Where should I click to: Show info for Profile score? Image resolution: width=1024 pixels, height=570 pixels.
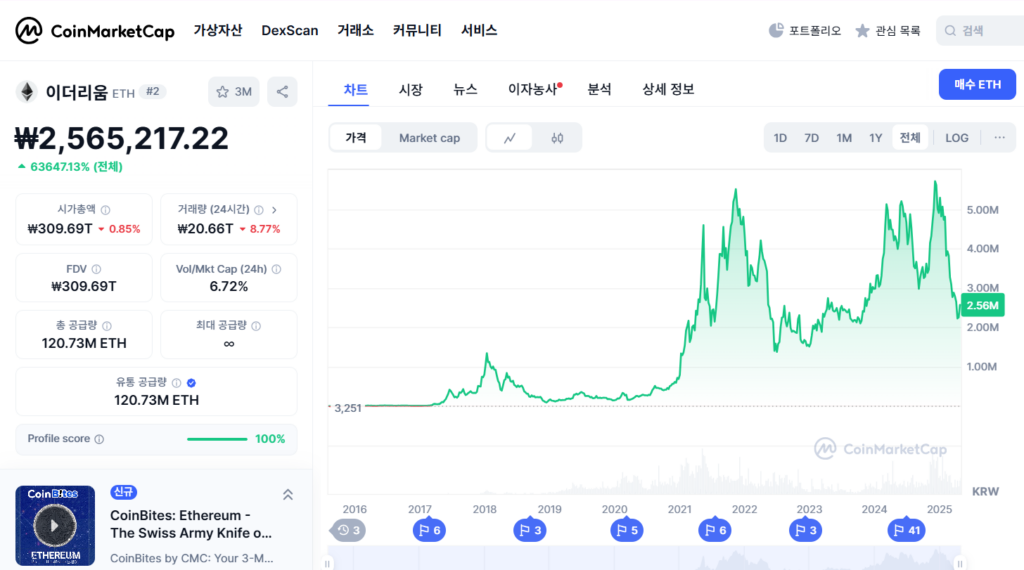pyautogui.click(x=99, y=439)
